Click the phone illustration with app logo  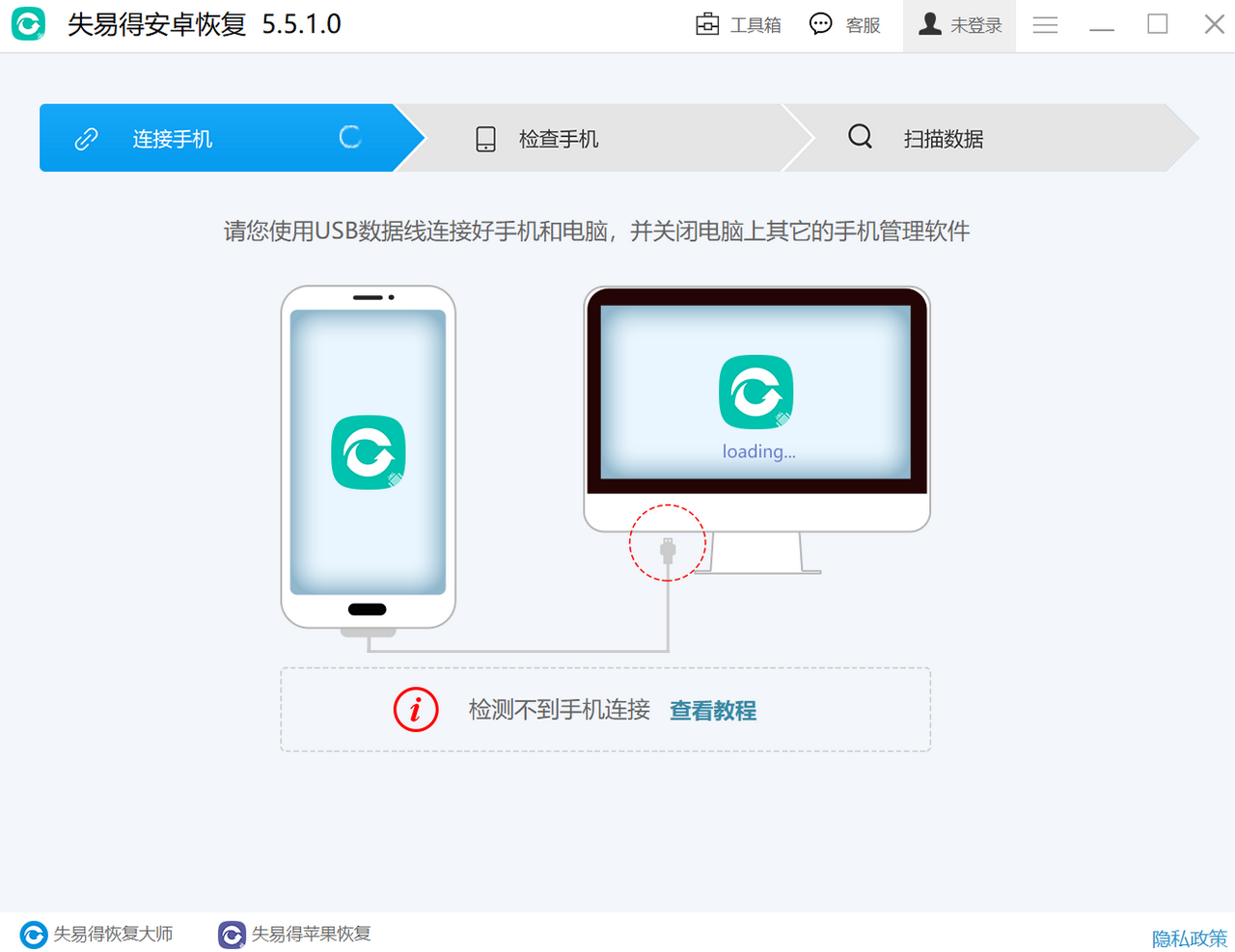click(368, 453)
